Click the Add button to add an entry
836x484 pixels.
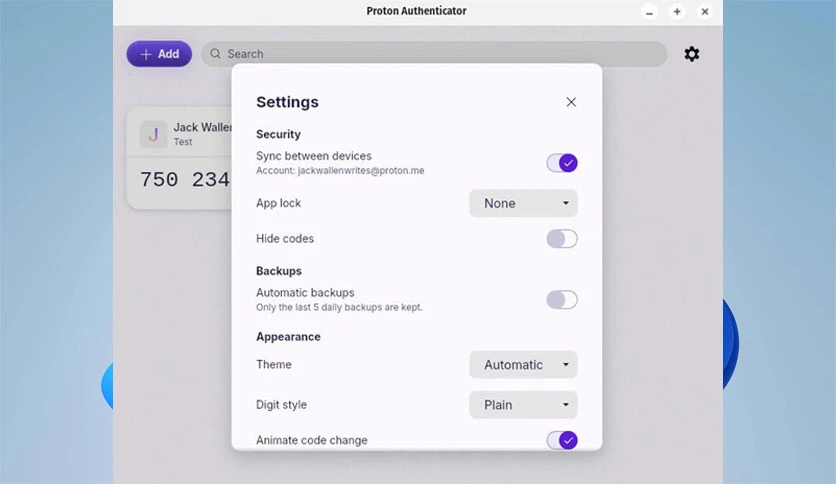[159, 54]
